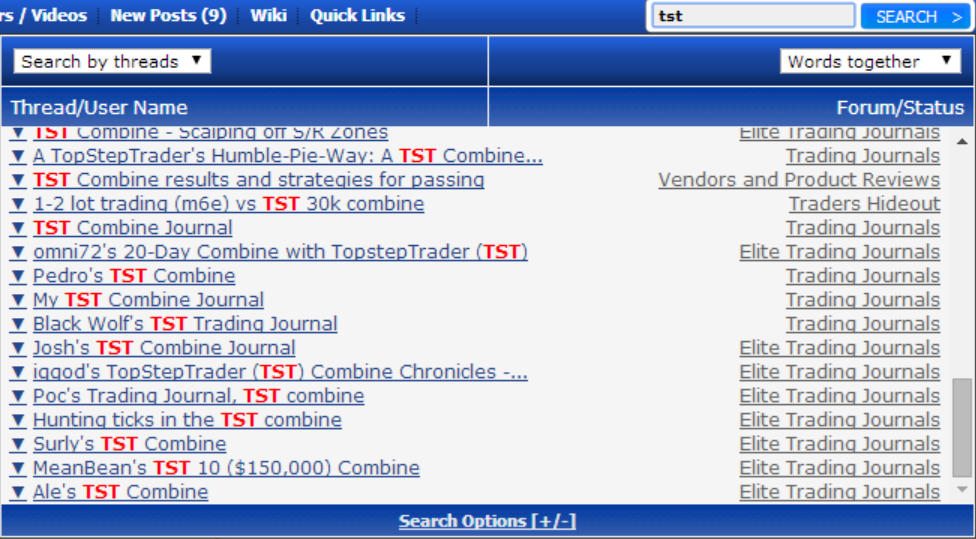
Task: Open 'Traders Hideout' forum link
Action: [865, 204]
